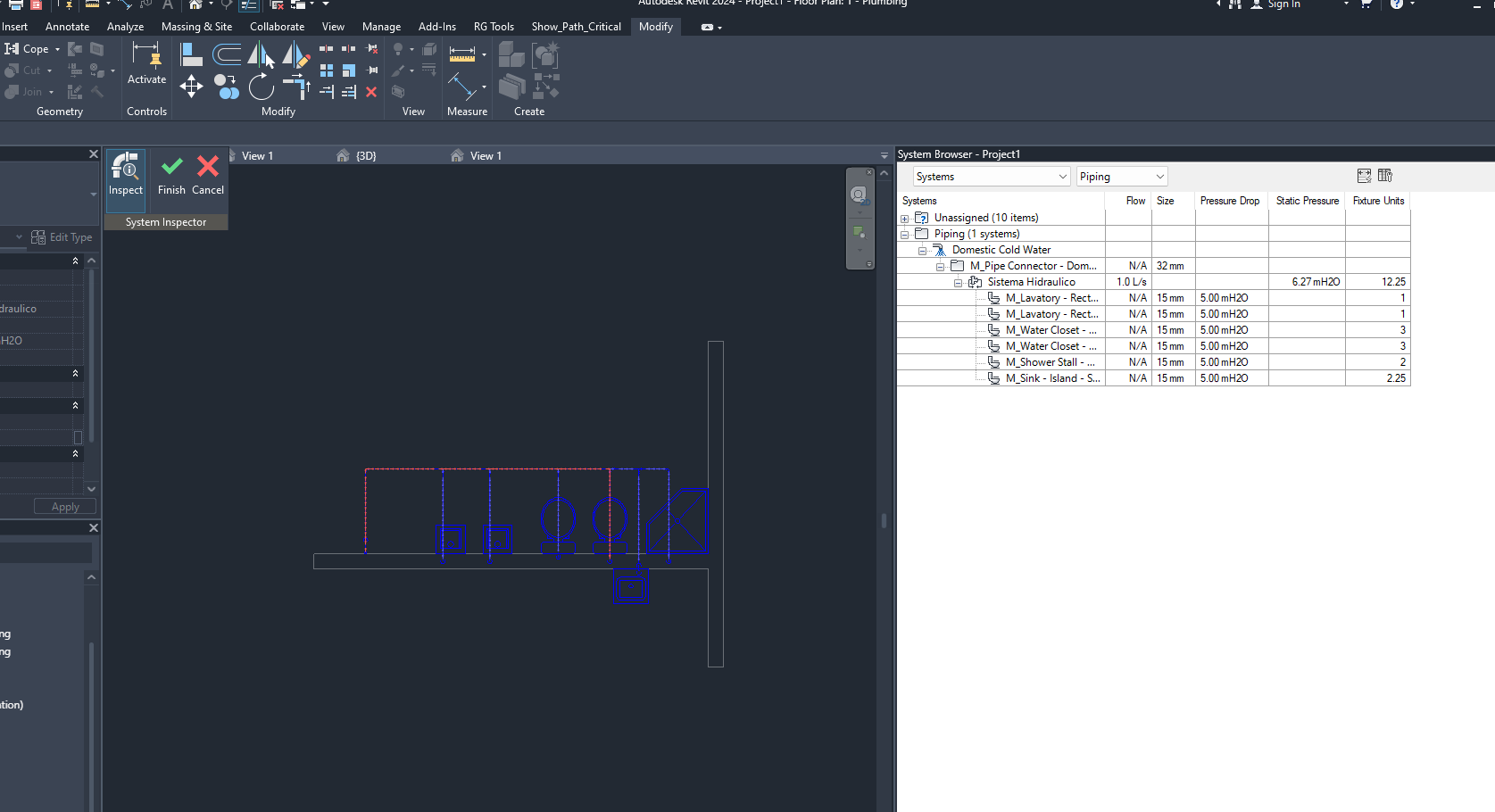Open the Piping discipline dropdown

tap(1122, 176)
